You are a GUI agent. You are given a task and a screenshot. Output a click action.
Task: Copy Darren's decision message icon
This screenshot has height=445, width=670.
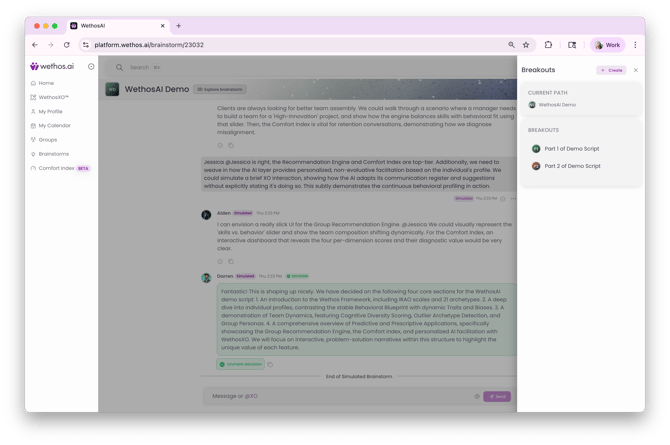coord(270,365)
